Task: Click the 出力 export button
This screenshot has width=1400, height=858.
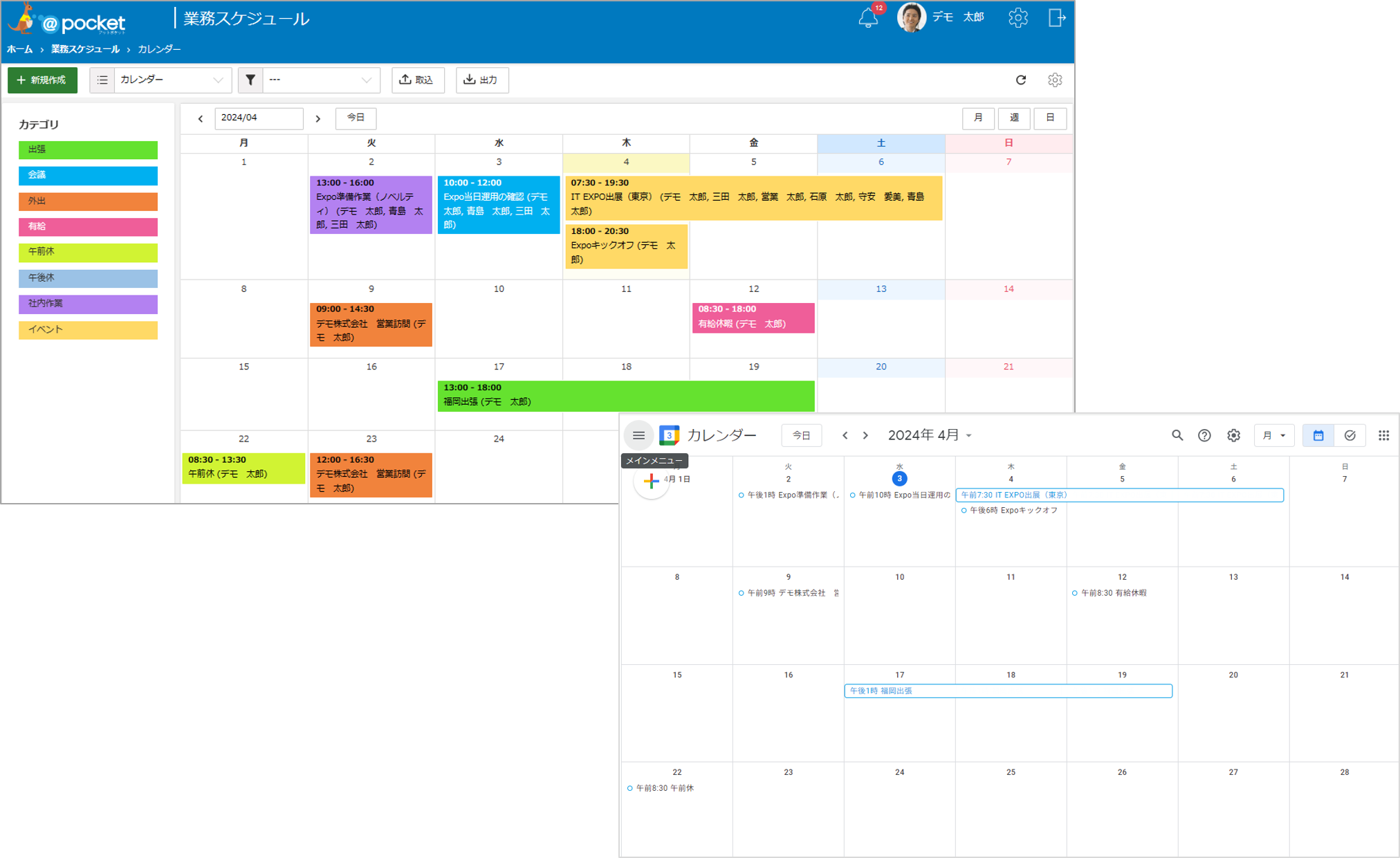Action: 482,80
